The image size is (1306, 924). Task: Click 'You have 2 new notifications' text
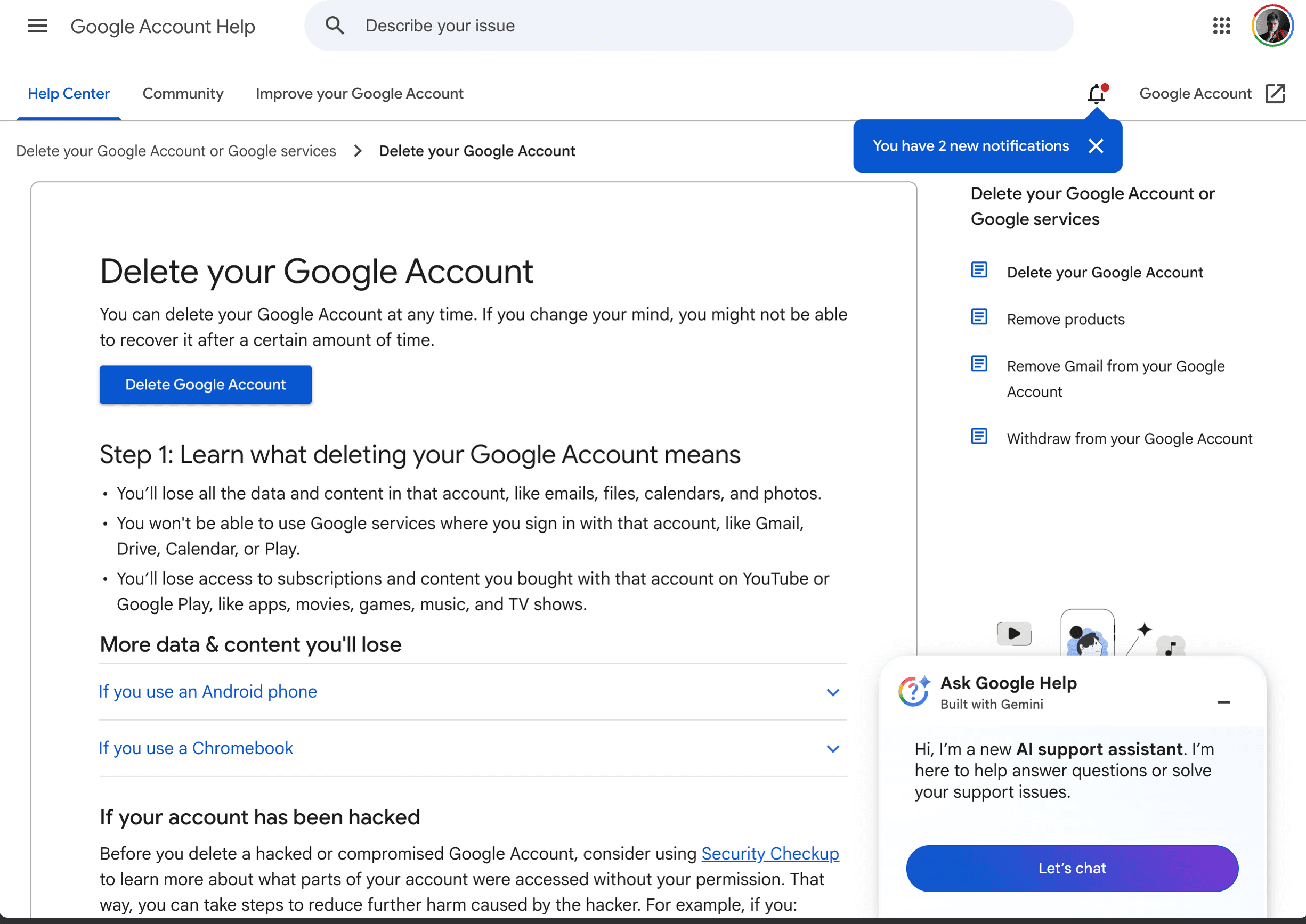971,146
